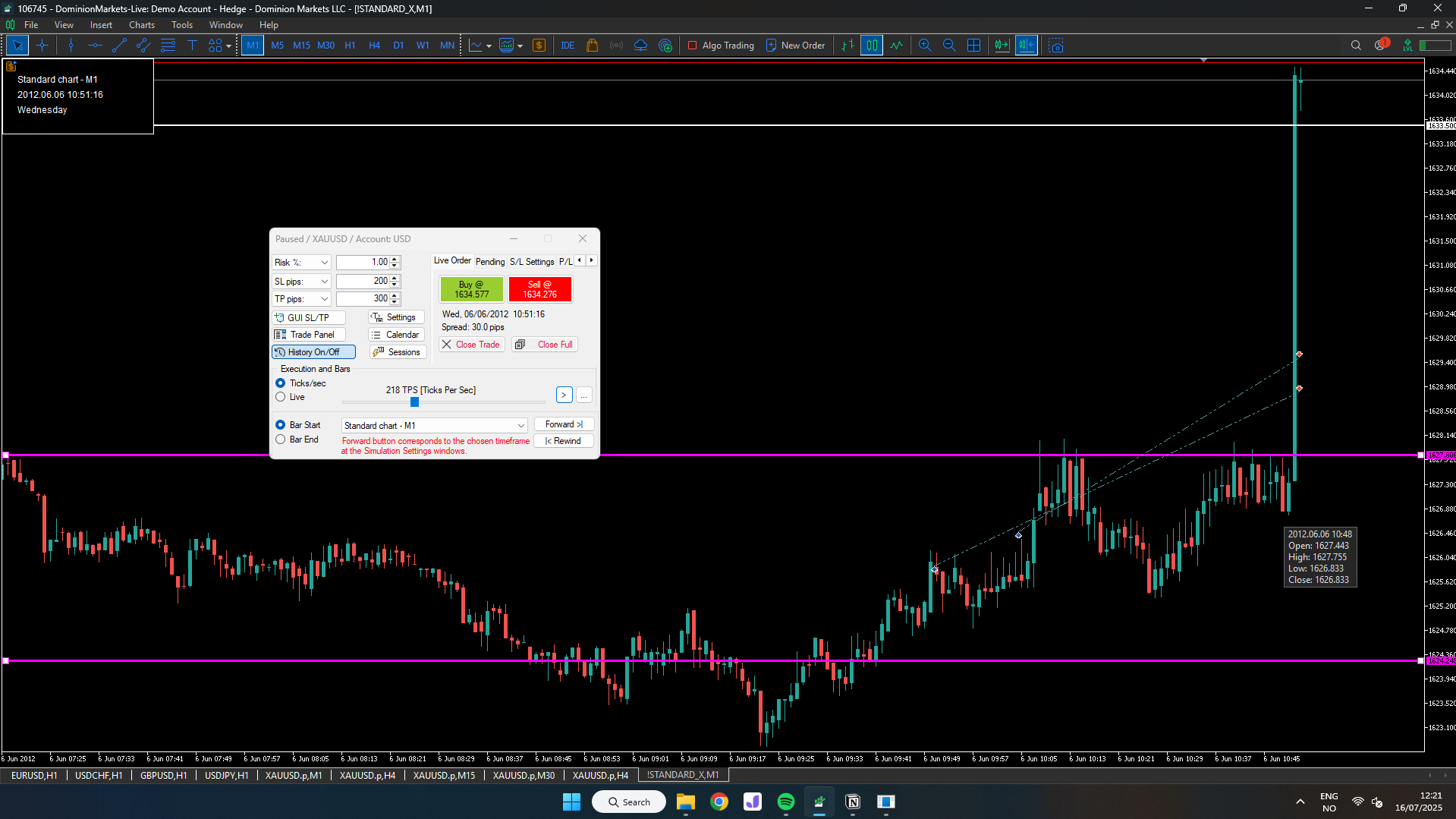
Task: Click the |< Rewind button
Action: pos(564,441)
